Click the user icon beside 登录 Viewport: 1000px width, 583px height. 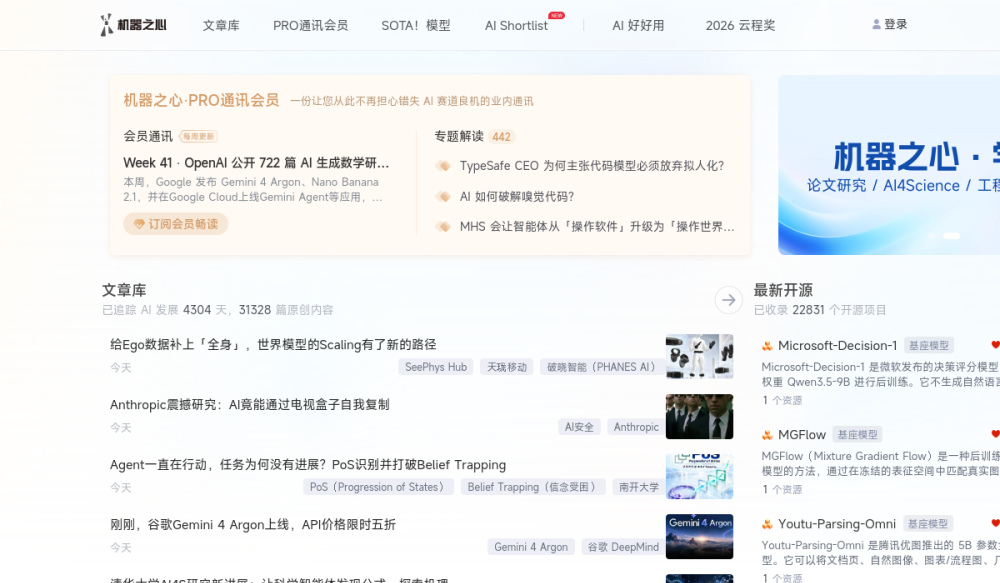pyautogui.click(x=876, y=24)
